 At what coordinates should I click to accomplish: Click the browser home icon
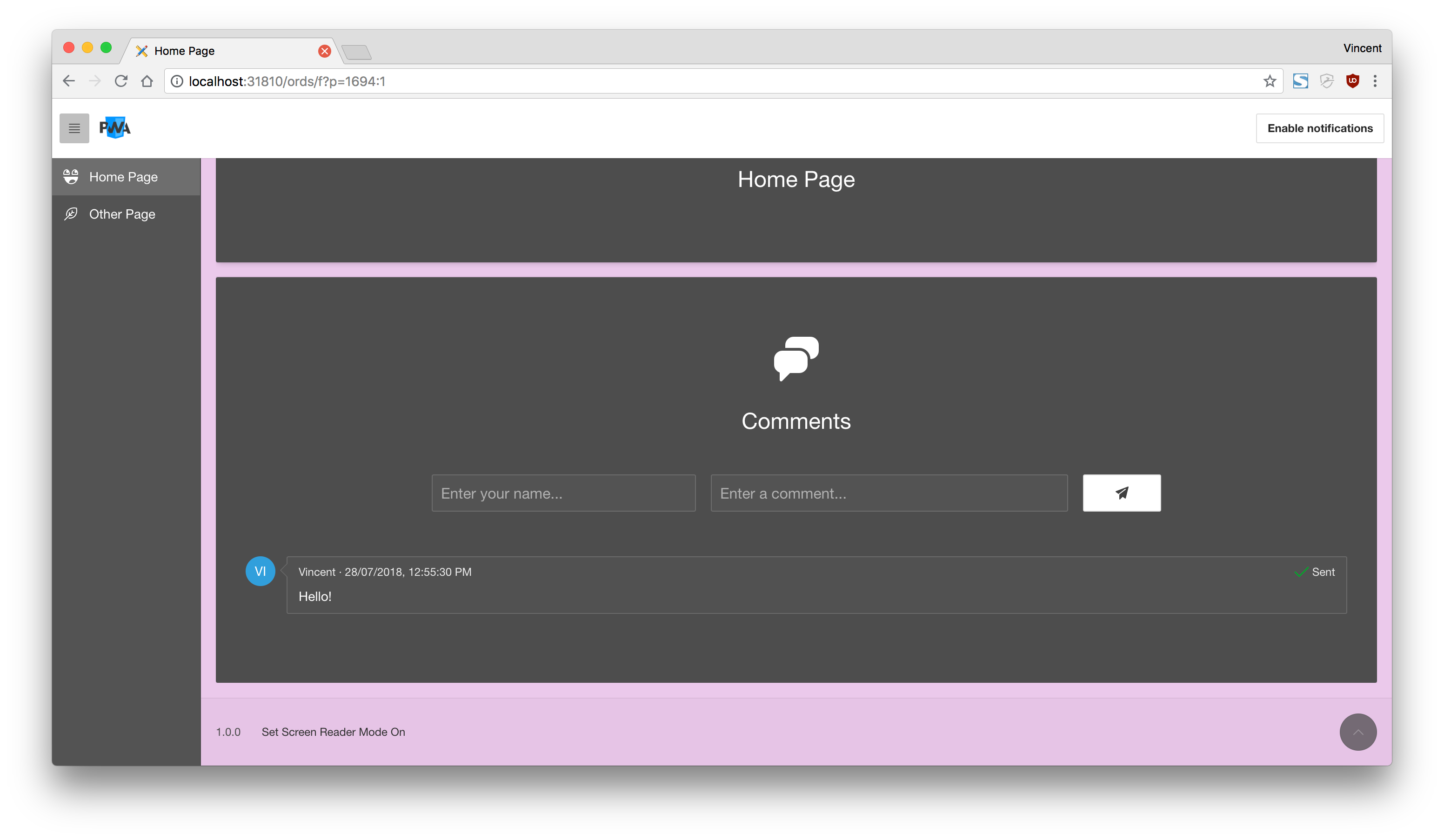(x=147, y=81)
